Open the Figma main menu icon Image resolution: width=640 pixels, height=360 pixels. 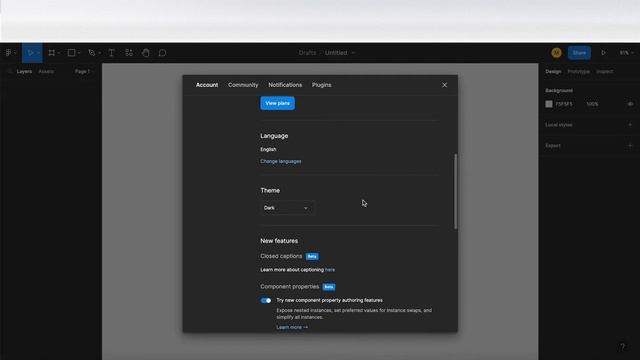click(8, 53)
